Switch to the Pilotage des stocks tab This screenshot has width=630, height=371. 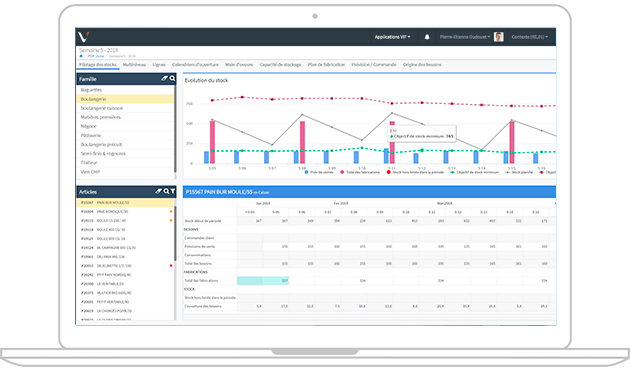pyautogui.click(x=98, y=65)
